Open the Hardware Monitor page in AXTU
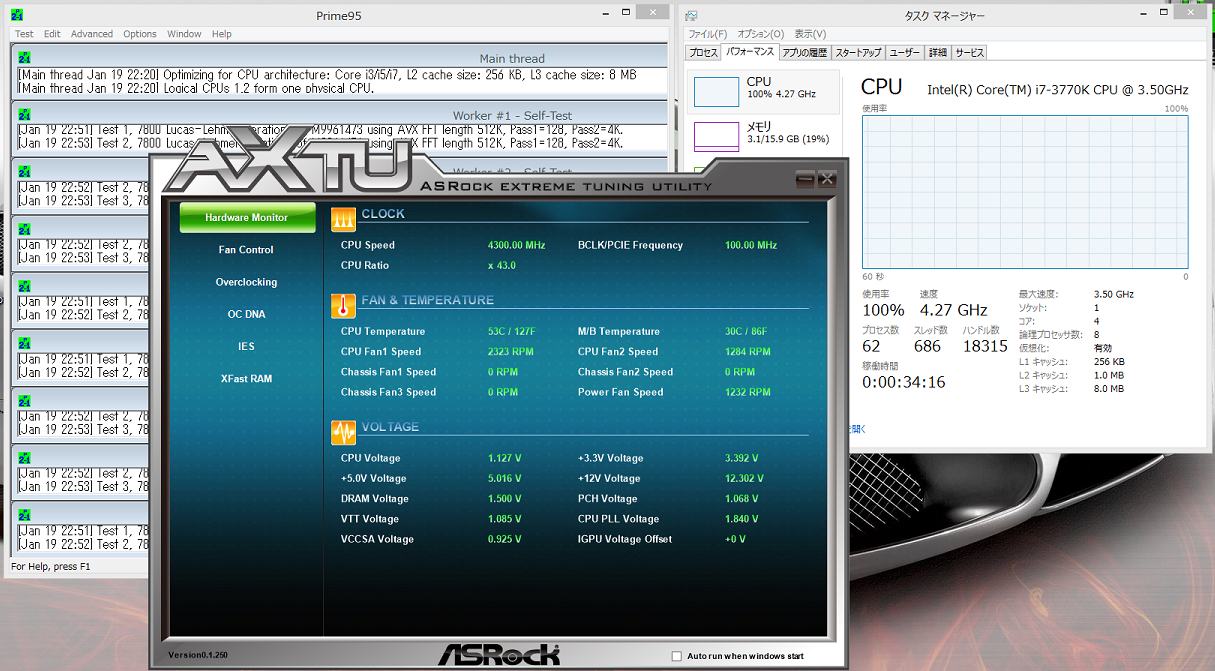Image resolution: width=1215 pixels, height=671 pixels. click(x=247, y=217)
